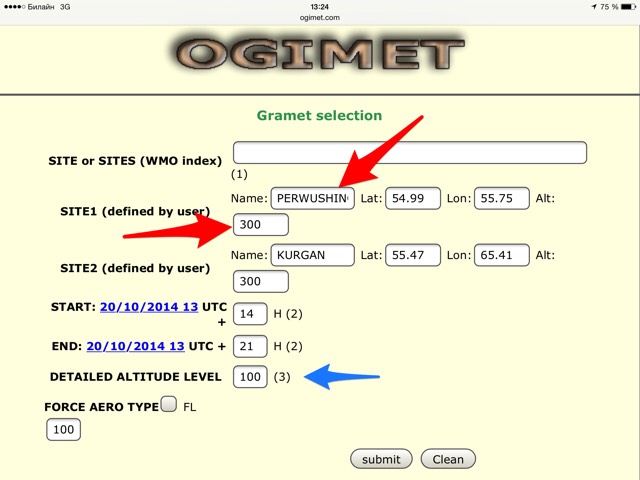
Task: Edit the FL value field 100
Action: [x=63, y=429]
